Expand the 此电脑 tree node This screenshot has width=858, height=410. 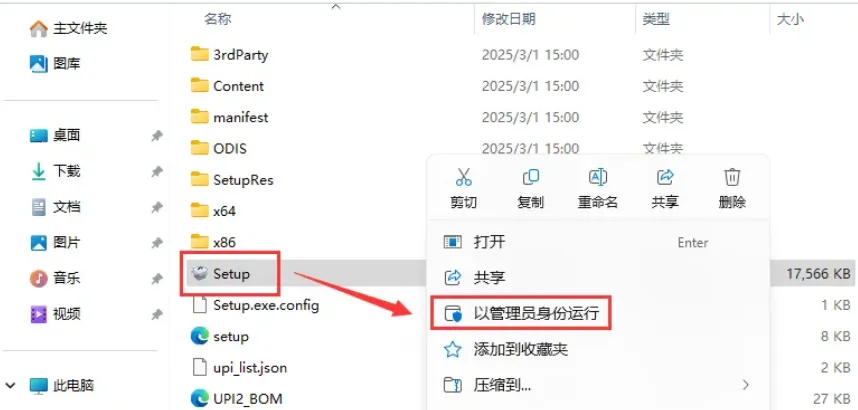pos(12,385)
